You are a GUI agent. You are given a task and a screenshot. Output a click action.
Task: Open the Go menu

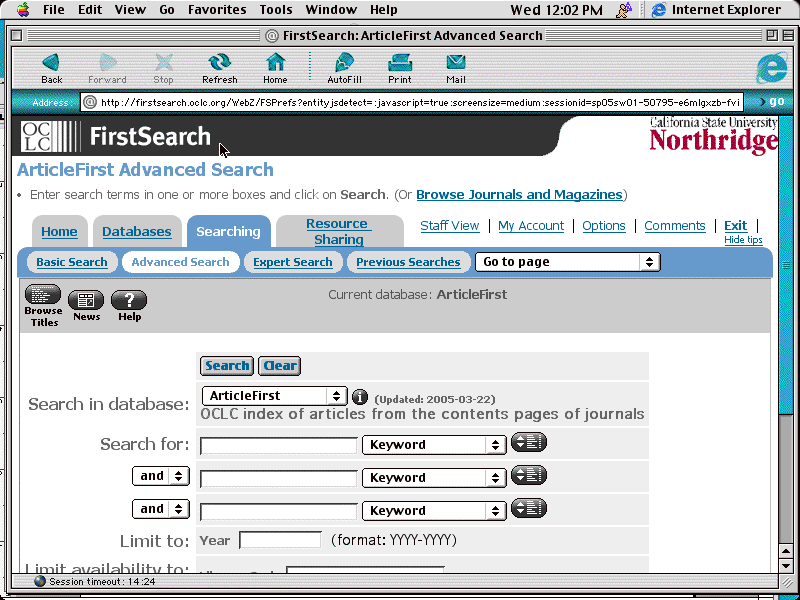167,10
